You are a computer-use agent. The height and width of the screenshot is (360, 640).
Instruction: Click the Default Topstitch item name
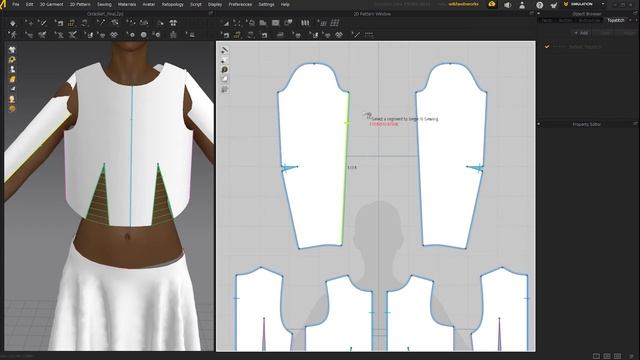pos(585,47)
